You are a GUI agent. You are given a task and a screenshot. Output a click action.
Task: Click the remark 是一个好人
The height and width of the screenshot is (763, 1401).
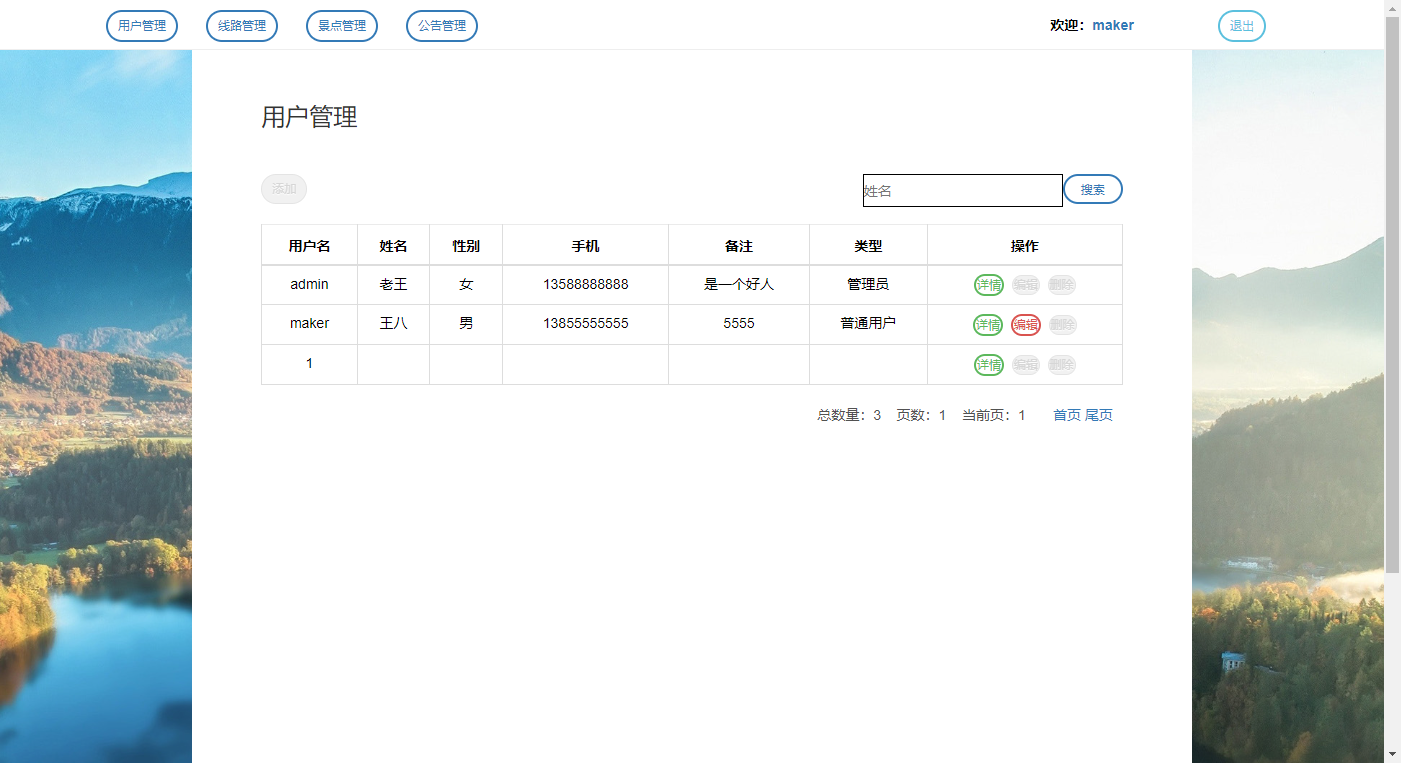[x=739, y=284]
